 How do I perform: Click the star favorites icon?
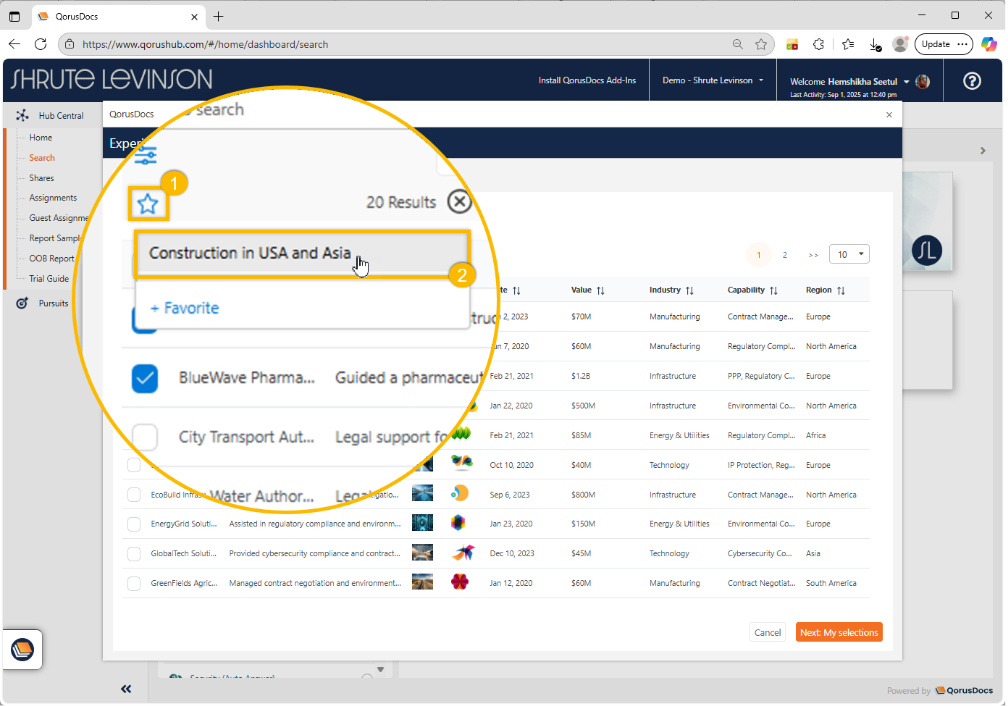pos(148,204)
